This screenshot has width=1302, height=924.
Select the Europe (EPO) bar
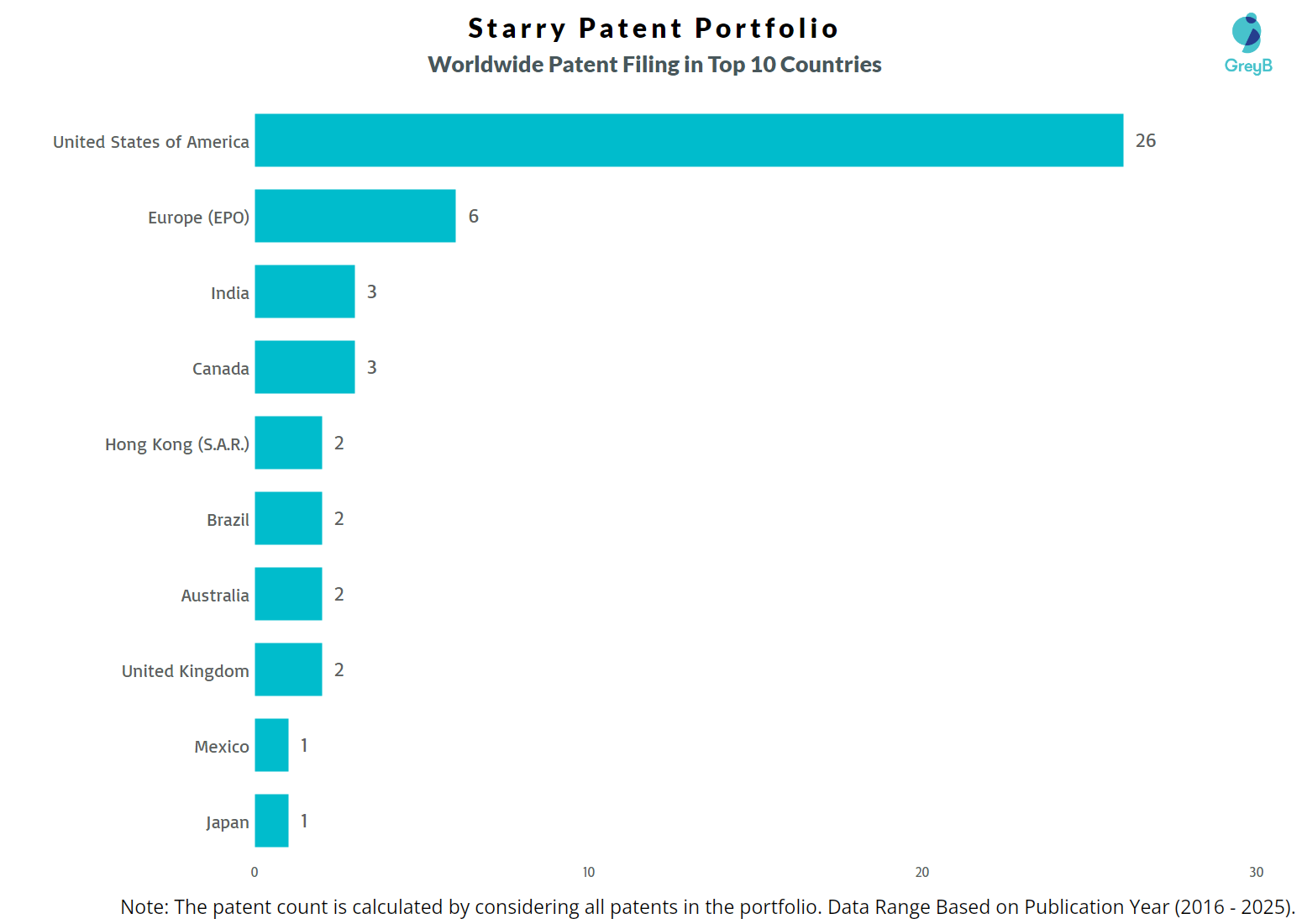354,216
